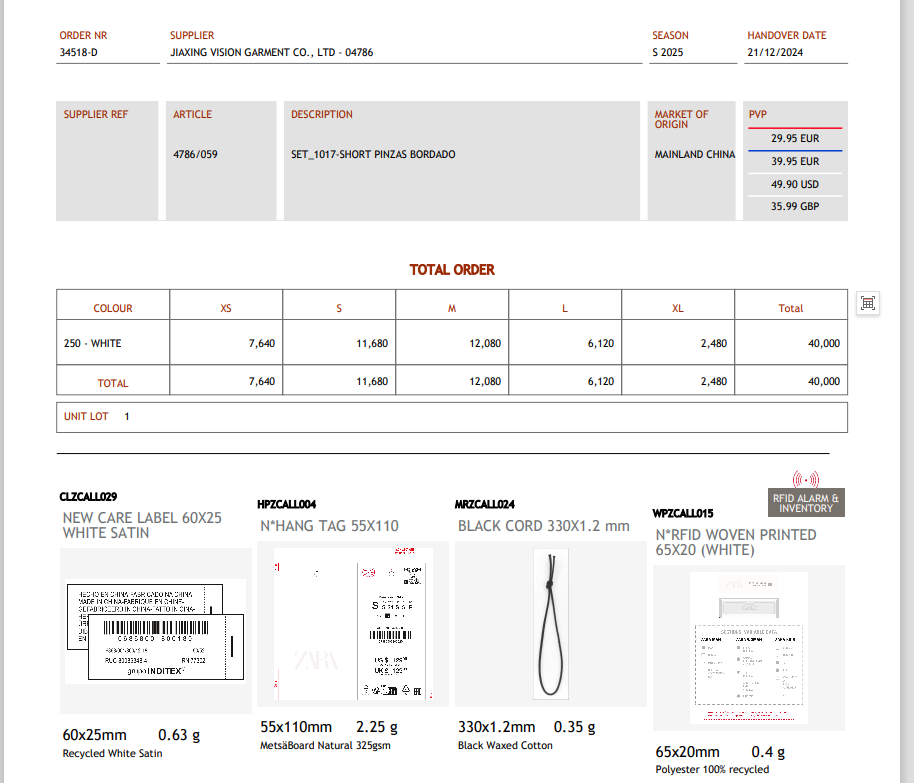914x783 pixels.
Task: Click the XS column header in order table
Action: pyautogui.click(x=226, y=308)
